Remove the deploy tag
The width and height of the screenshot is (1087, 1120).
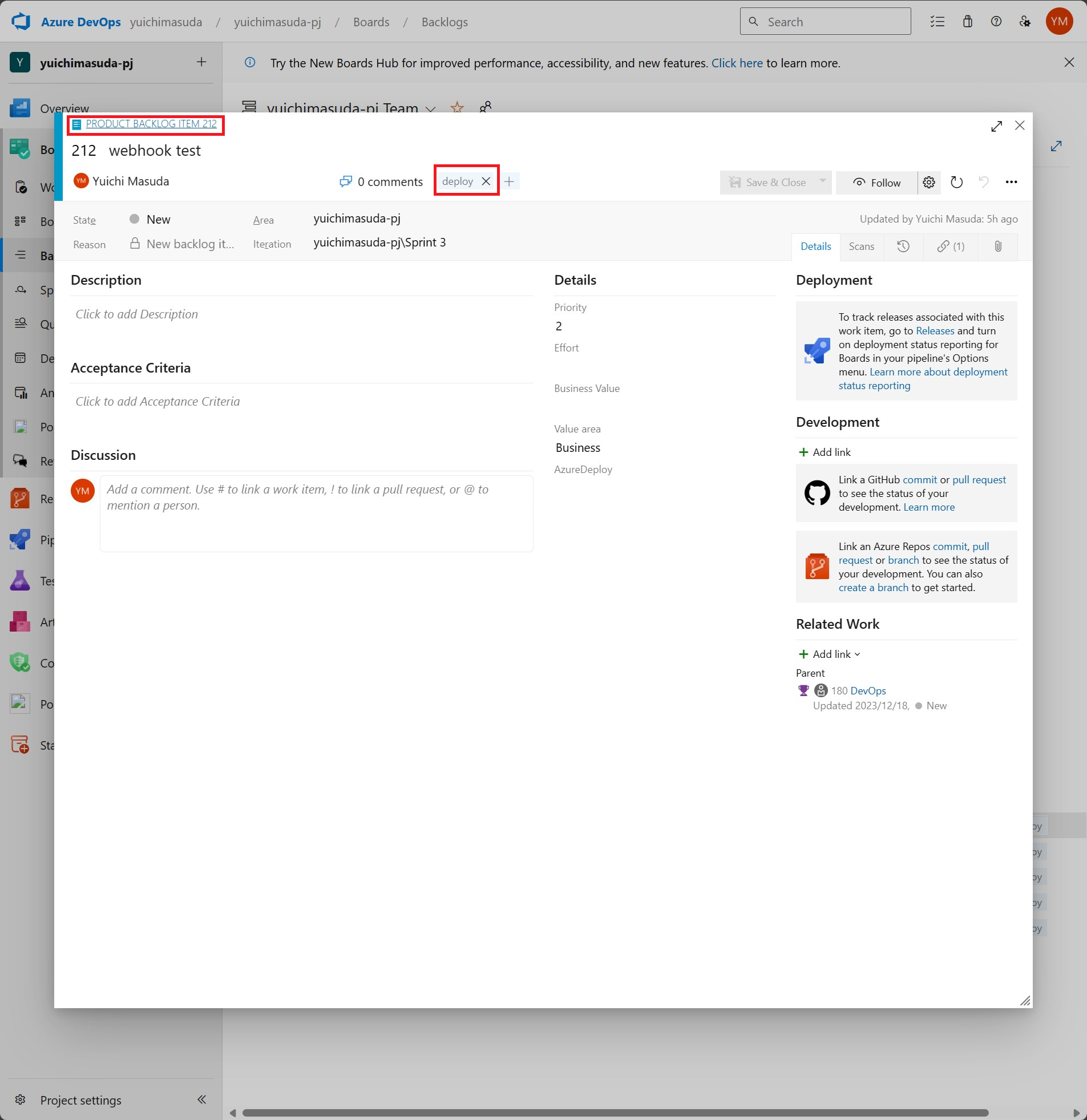pyautogui.click(x=486, y=181)
